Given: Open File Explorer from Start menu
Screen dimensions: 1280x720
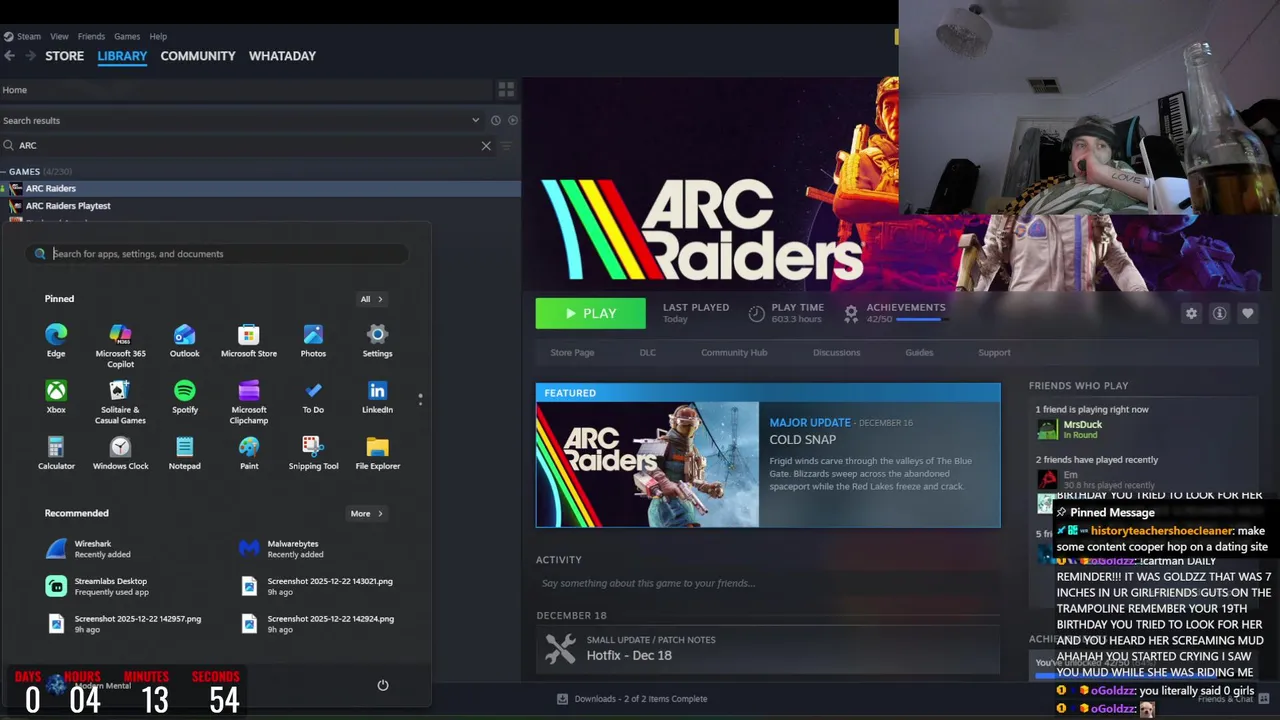Looking at the screenshot, I should [377, 452].
